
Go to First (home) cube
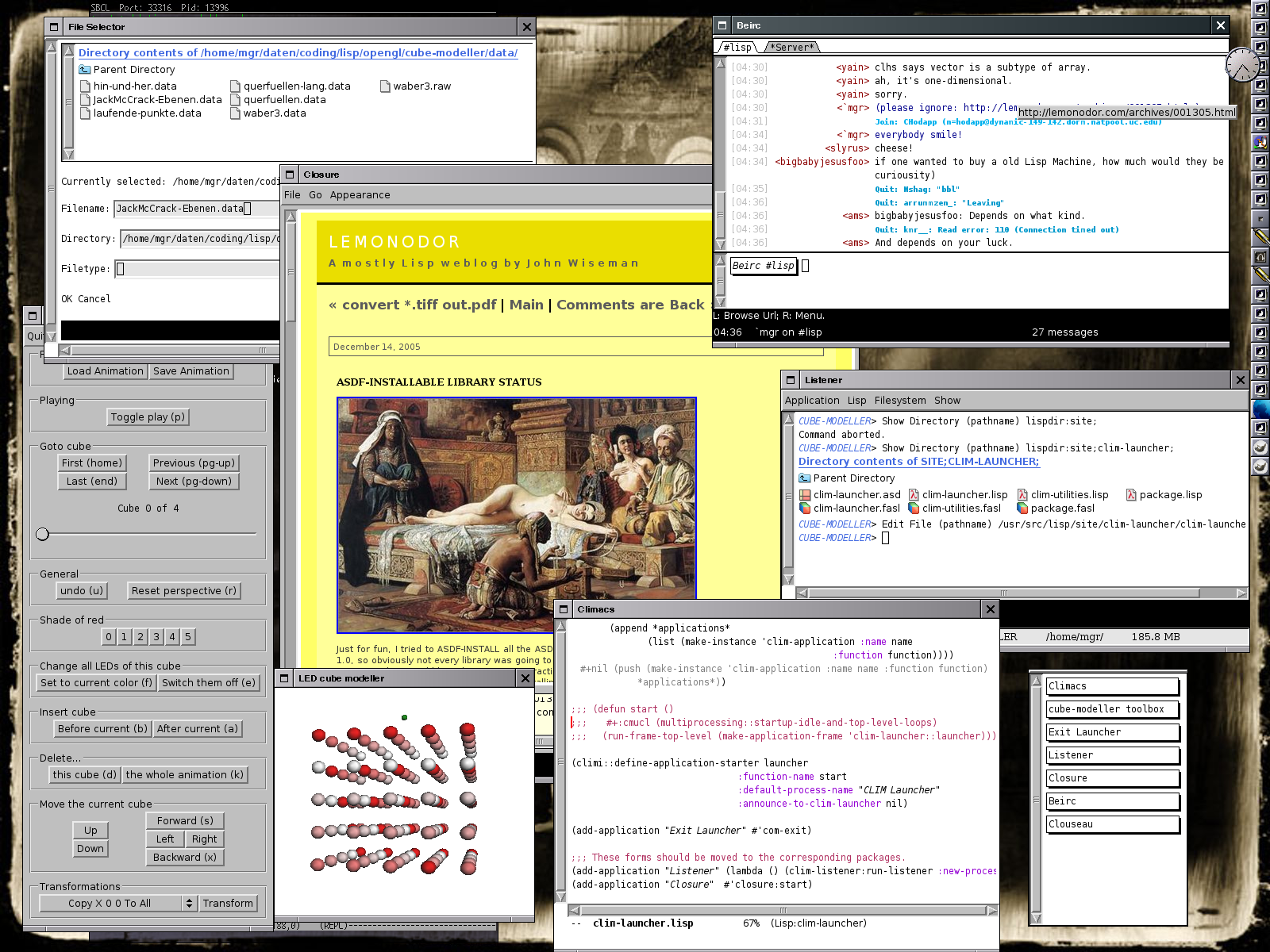pyautogui.click(x=92, y=463)
